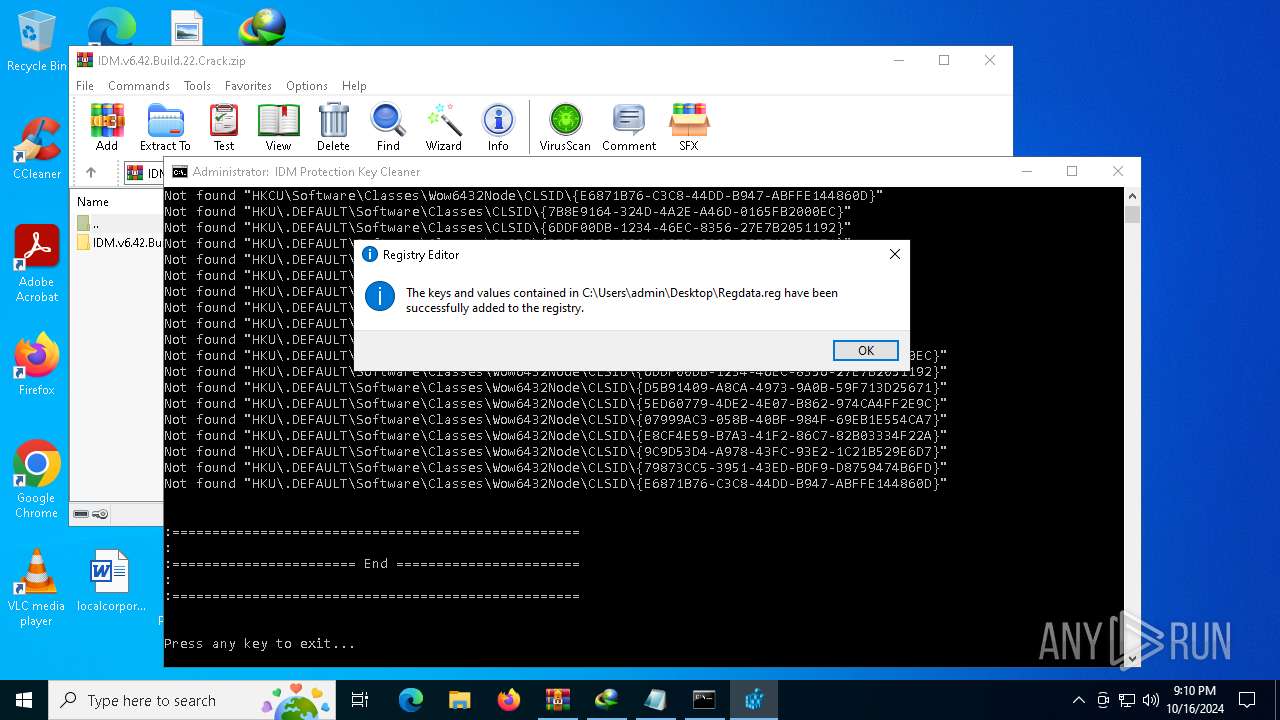1280x720 pixels.
Task: Open the Comment toolbar icon
Action: 629,127
